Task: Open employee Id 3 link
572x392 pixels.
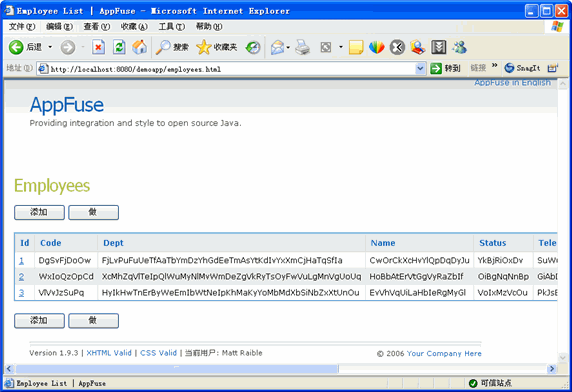Action: [21, 293]
